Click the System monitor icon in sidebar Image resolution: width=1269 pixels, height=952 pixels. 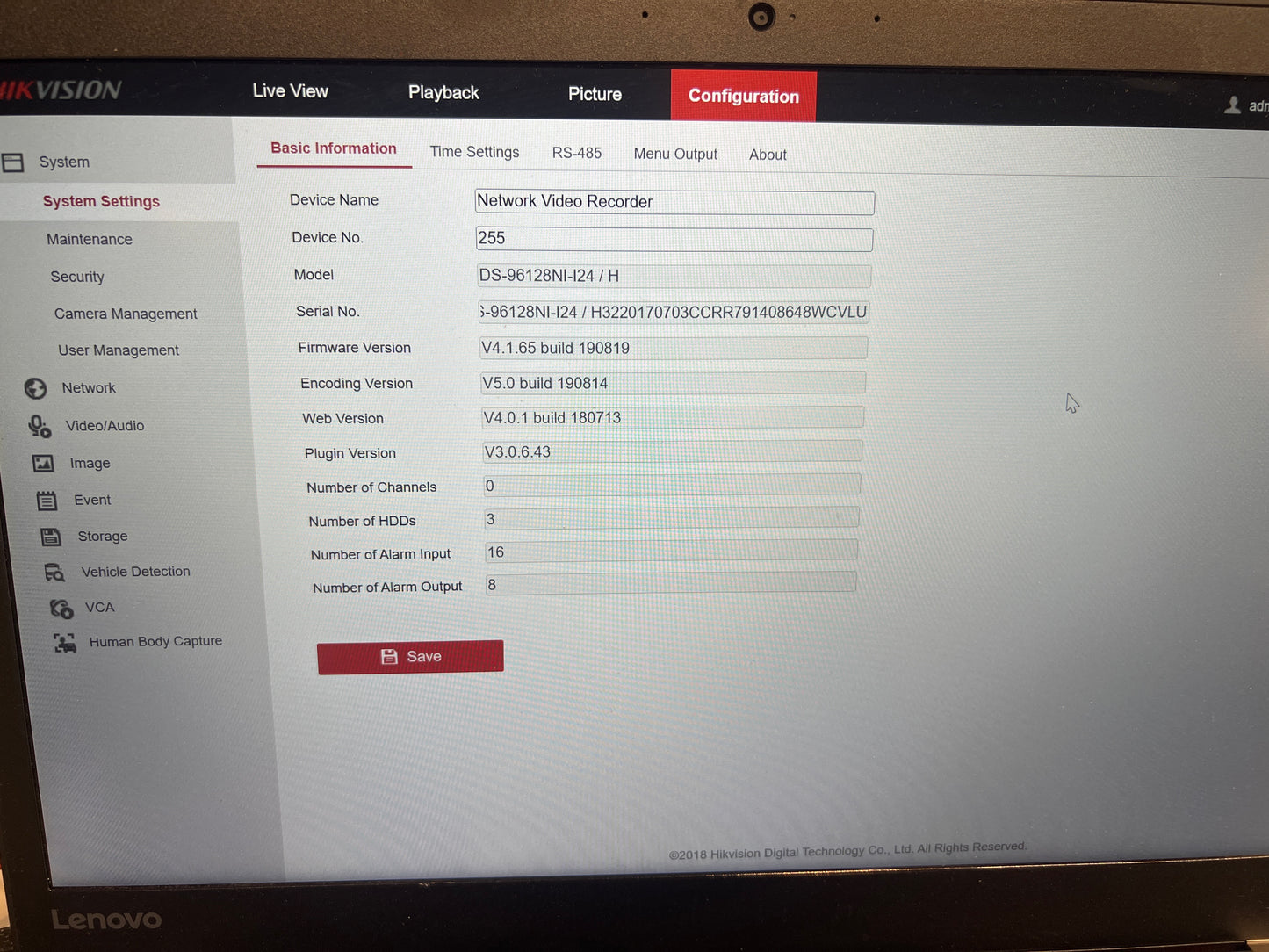(x=13, y=162)
